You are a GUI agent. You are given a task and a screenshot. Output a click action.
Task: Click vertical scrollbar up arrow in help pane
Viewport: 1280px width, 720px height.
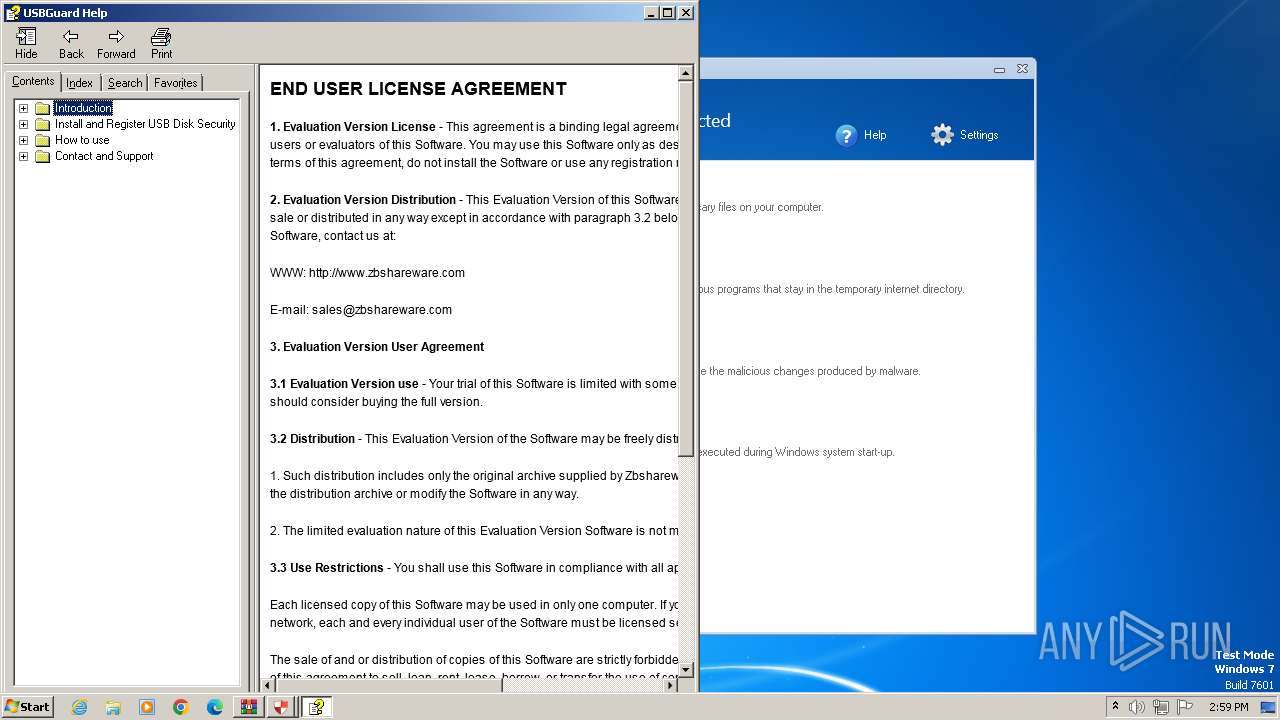(x=686, y=73)
